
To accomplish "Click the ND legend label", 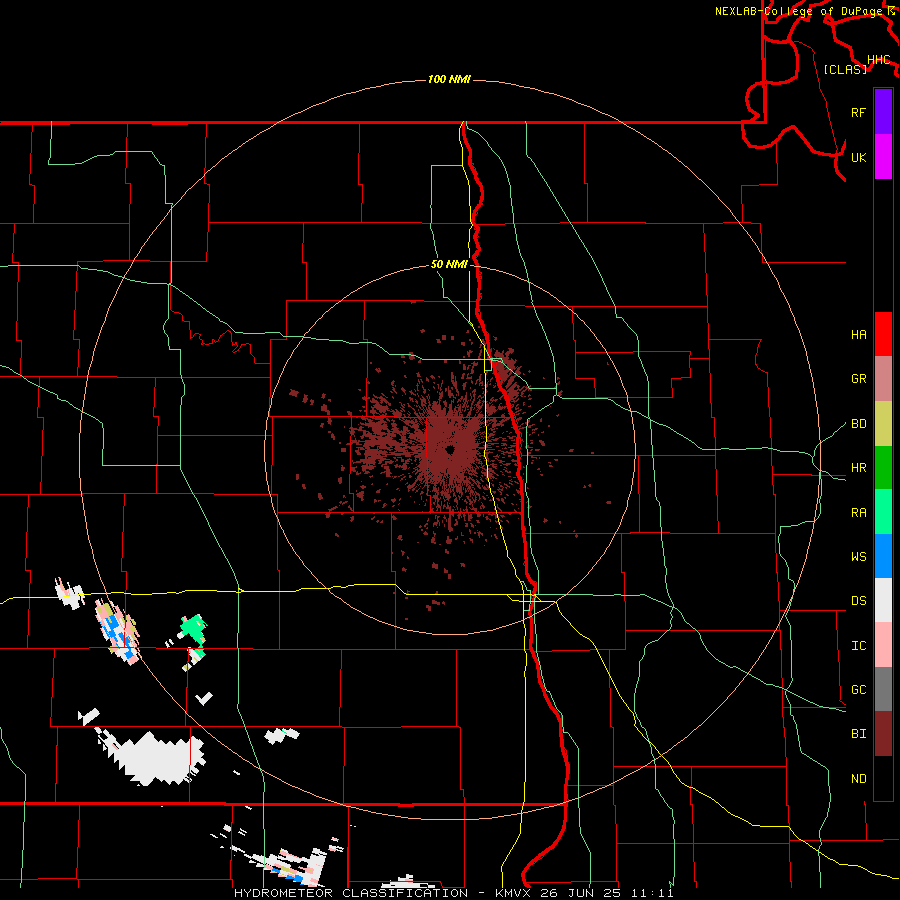I will (858, 779).
